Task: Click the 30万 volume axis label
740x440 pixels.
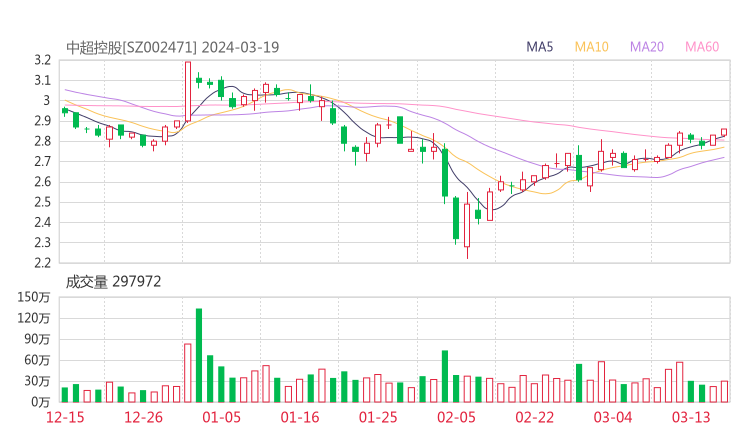Action: click(x=37, y=381)
